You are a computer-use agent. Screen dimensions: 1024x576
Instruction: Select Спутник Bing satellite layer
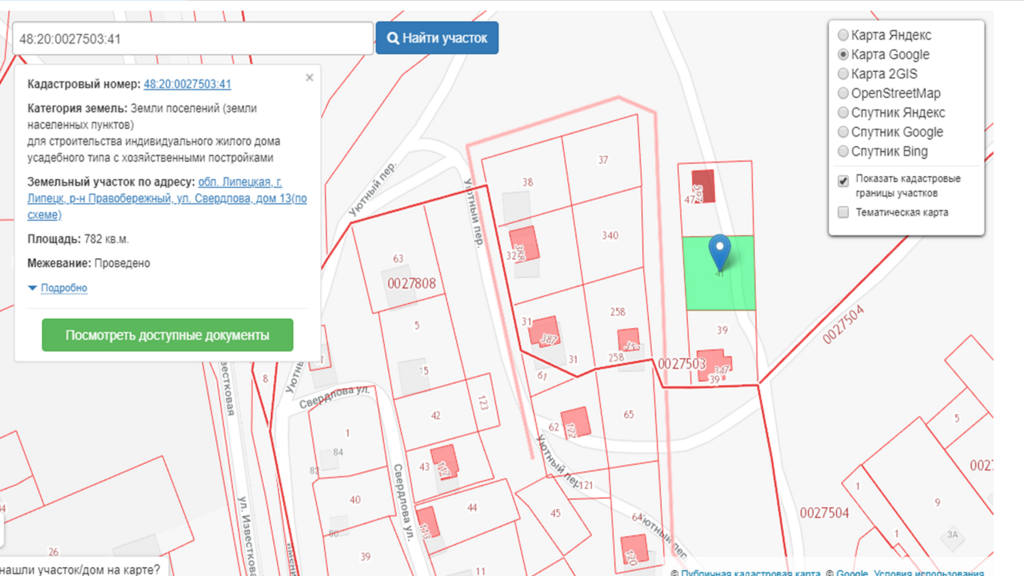pyautogui.click(x=843, y=152)
